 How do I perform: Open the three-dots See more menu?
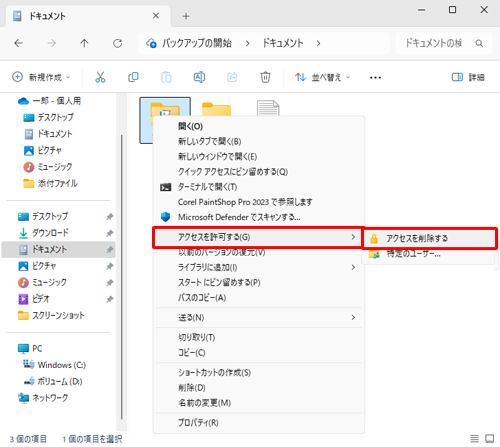coord(375,78)
